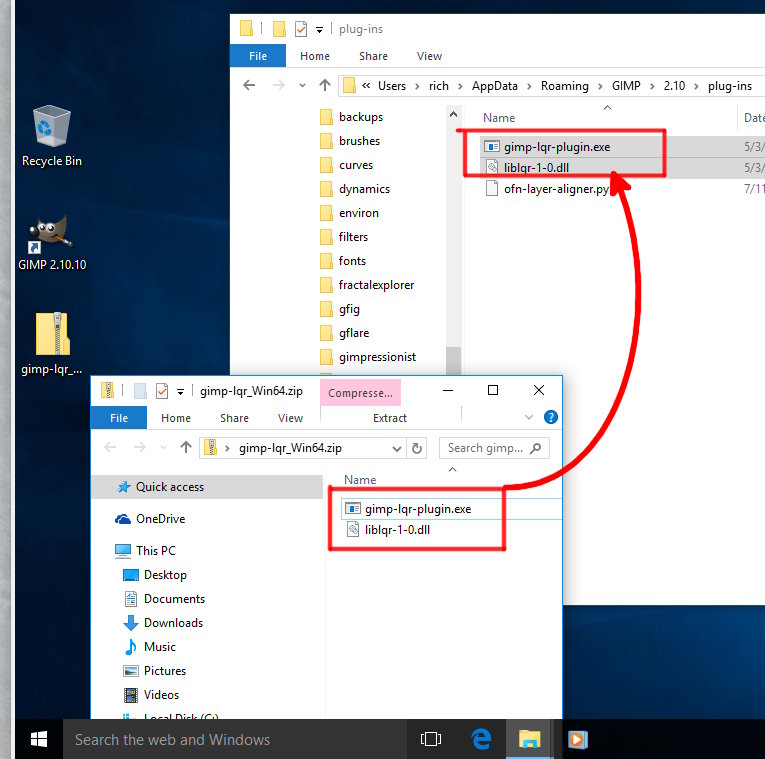Viewport: 765px width, 759px height.
Task: Open recent locations dropdown in plug-ins window
Action: [302, 86]
